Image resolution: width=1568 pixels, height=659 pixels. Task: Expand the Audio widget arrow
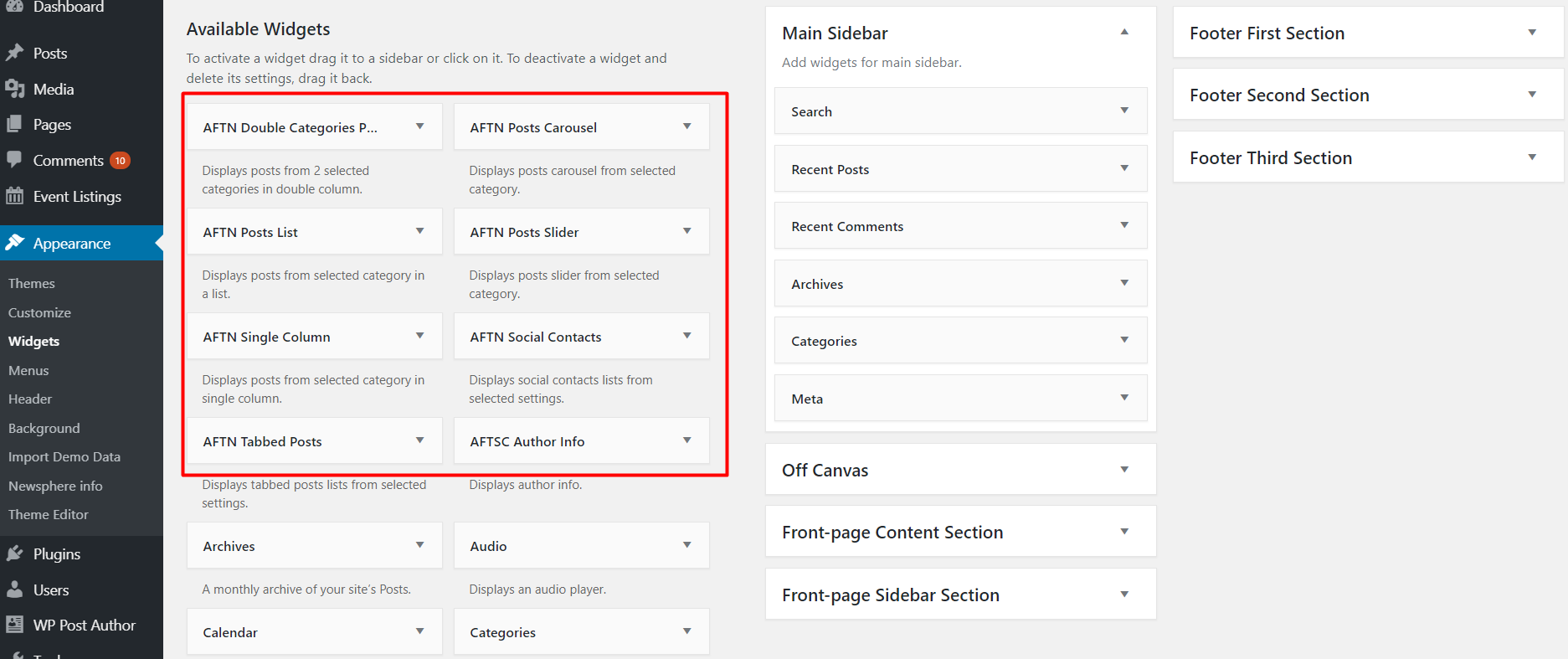[687, 545]
